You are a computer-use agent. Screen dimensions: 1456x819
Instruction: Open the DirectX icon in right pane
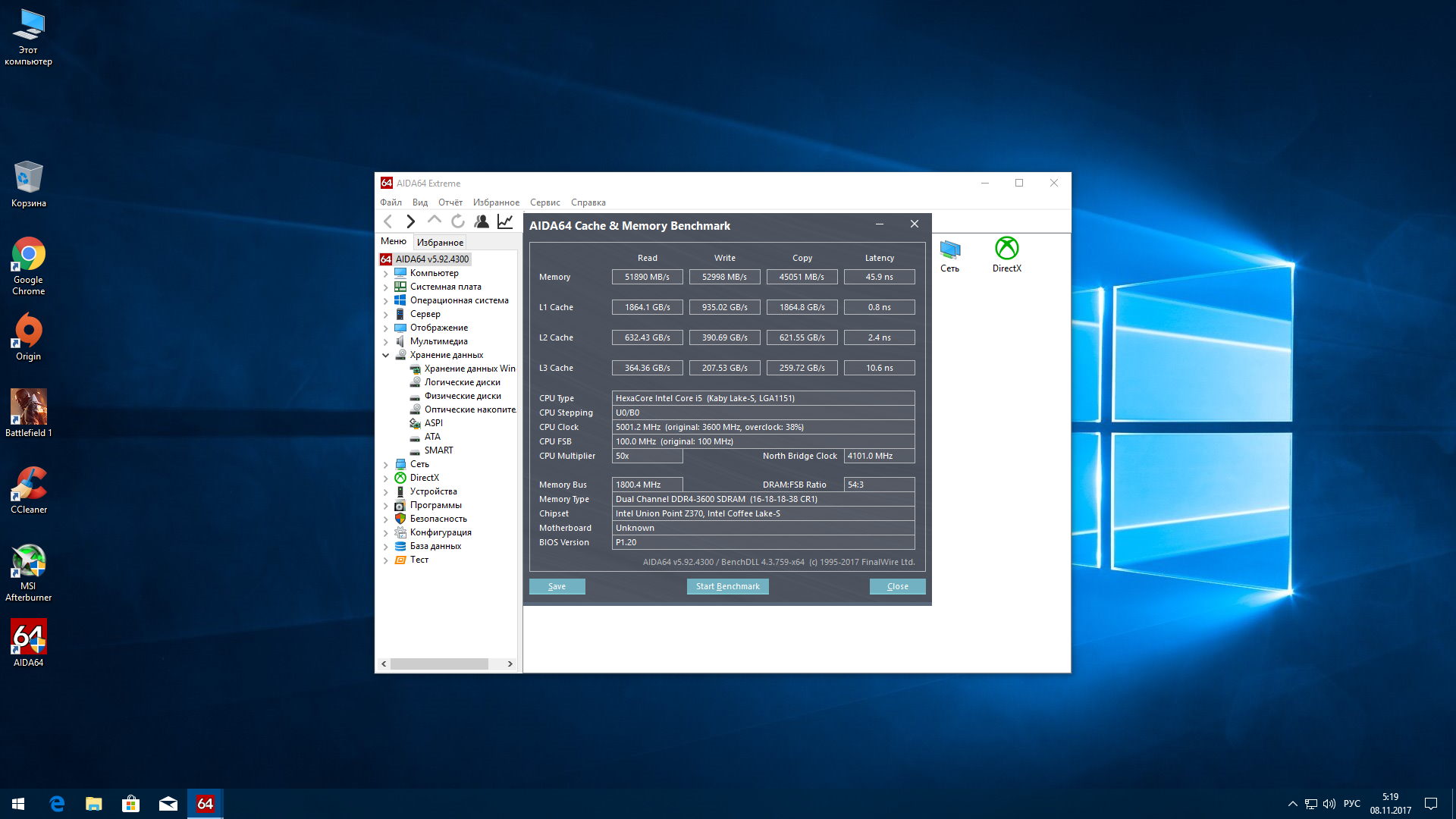1006,254
